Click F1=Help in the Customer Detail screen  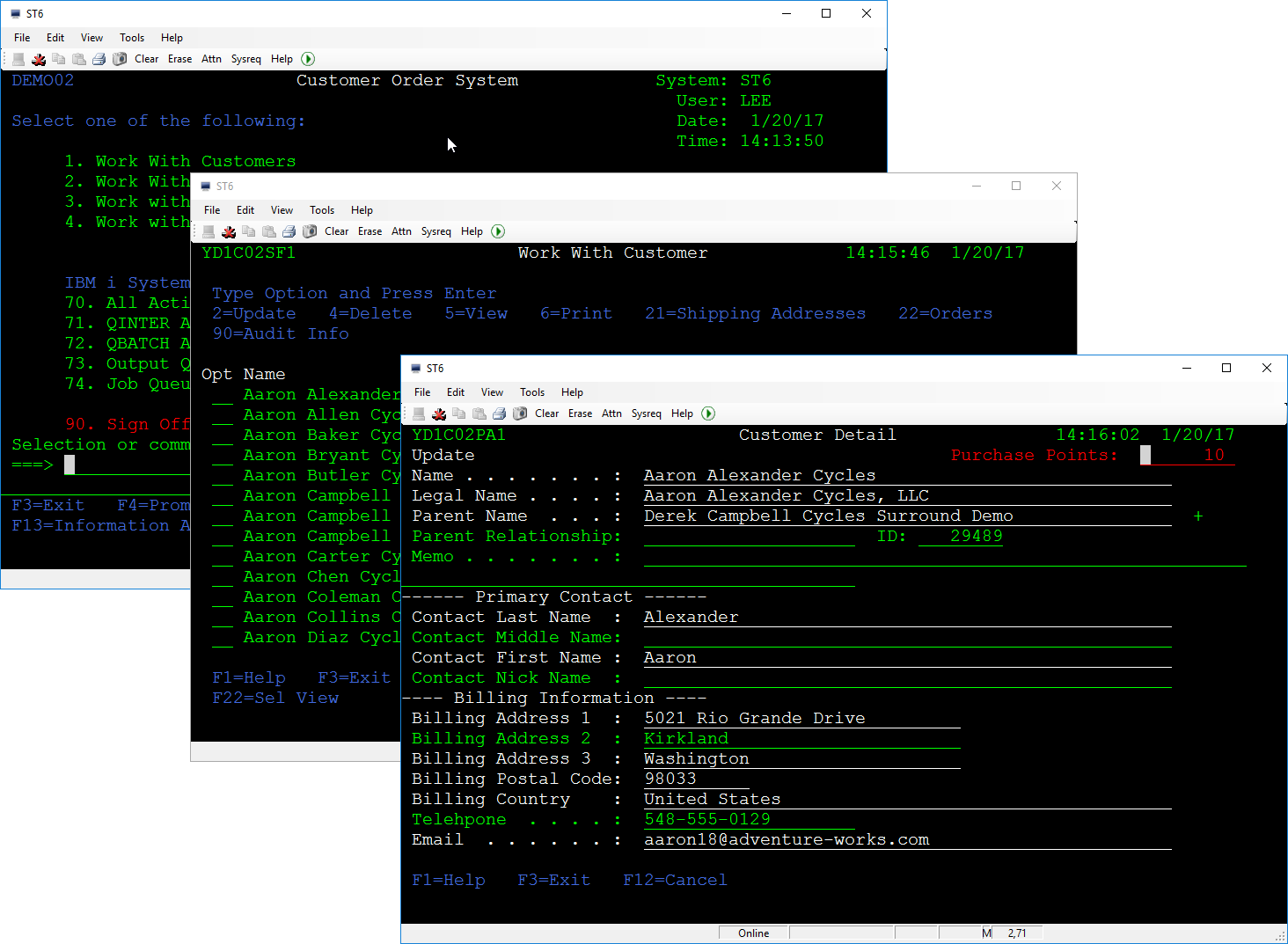coord(448,881)
